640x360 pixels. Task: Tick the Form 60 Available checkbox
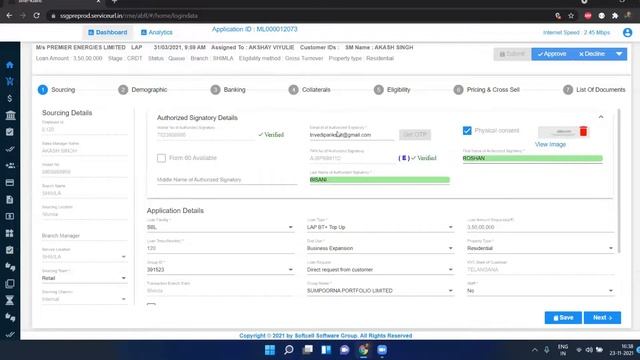point(161,158)
